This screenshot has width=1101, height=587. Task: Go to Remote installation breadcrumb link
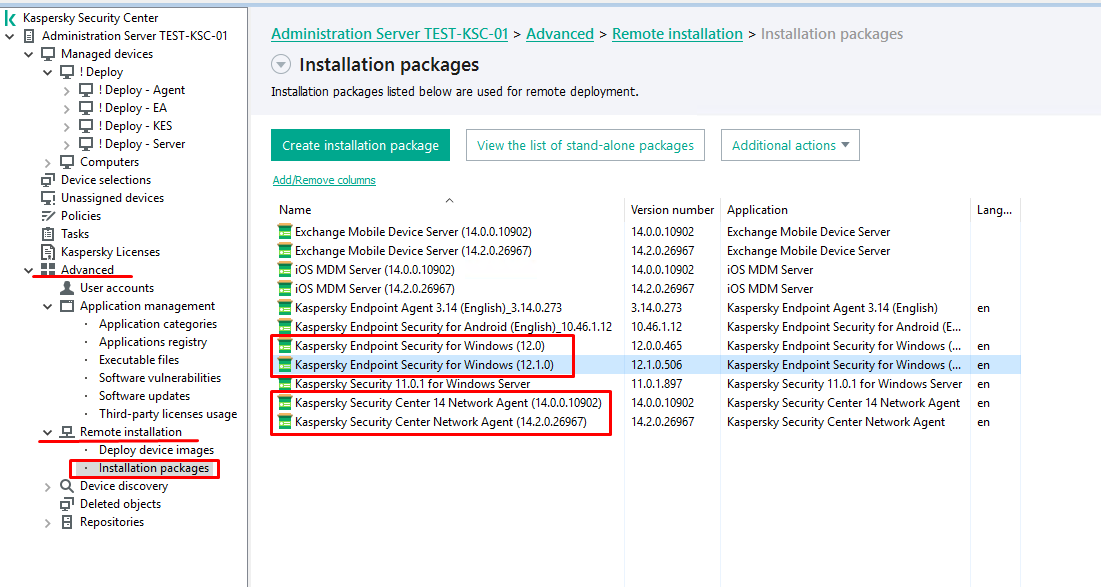point(677,34)
